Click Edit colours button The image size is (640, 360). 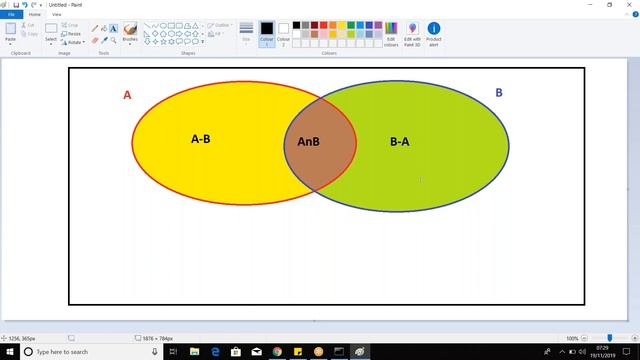[391, 34]
